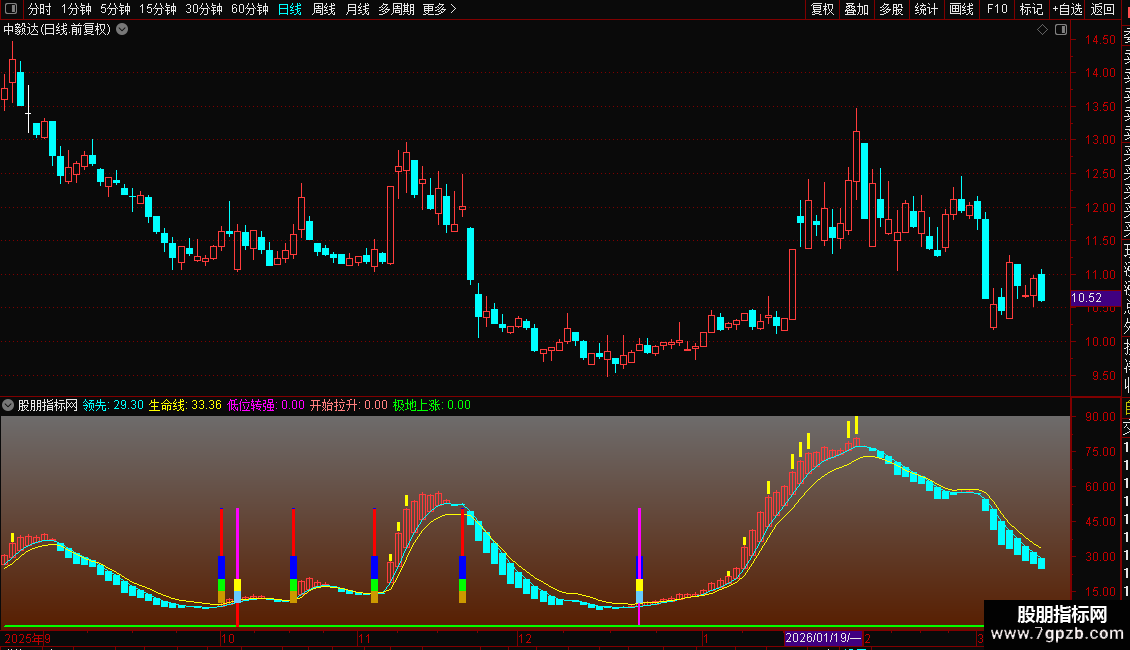Select the 60分钟 period
The height and width of the screenshot is (650, 1130).
pos(249,9)
